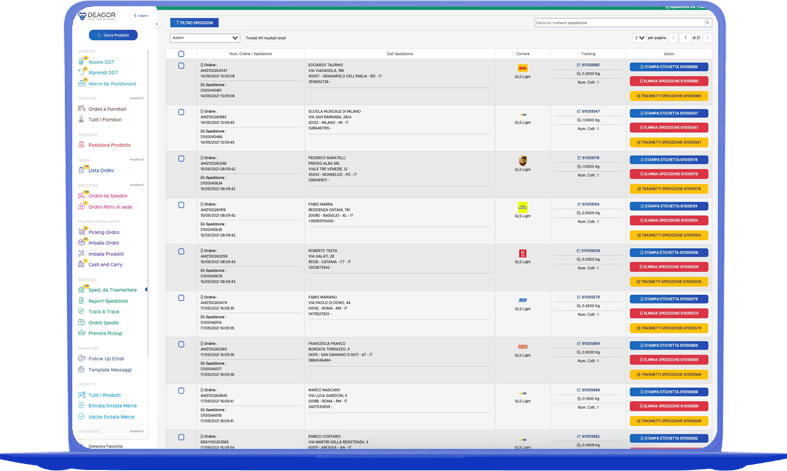Click the Nuovo DDT sidebar icon
Screen dimensions: 787x471
click(x=81, y=61)
